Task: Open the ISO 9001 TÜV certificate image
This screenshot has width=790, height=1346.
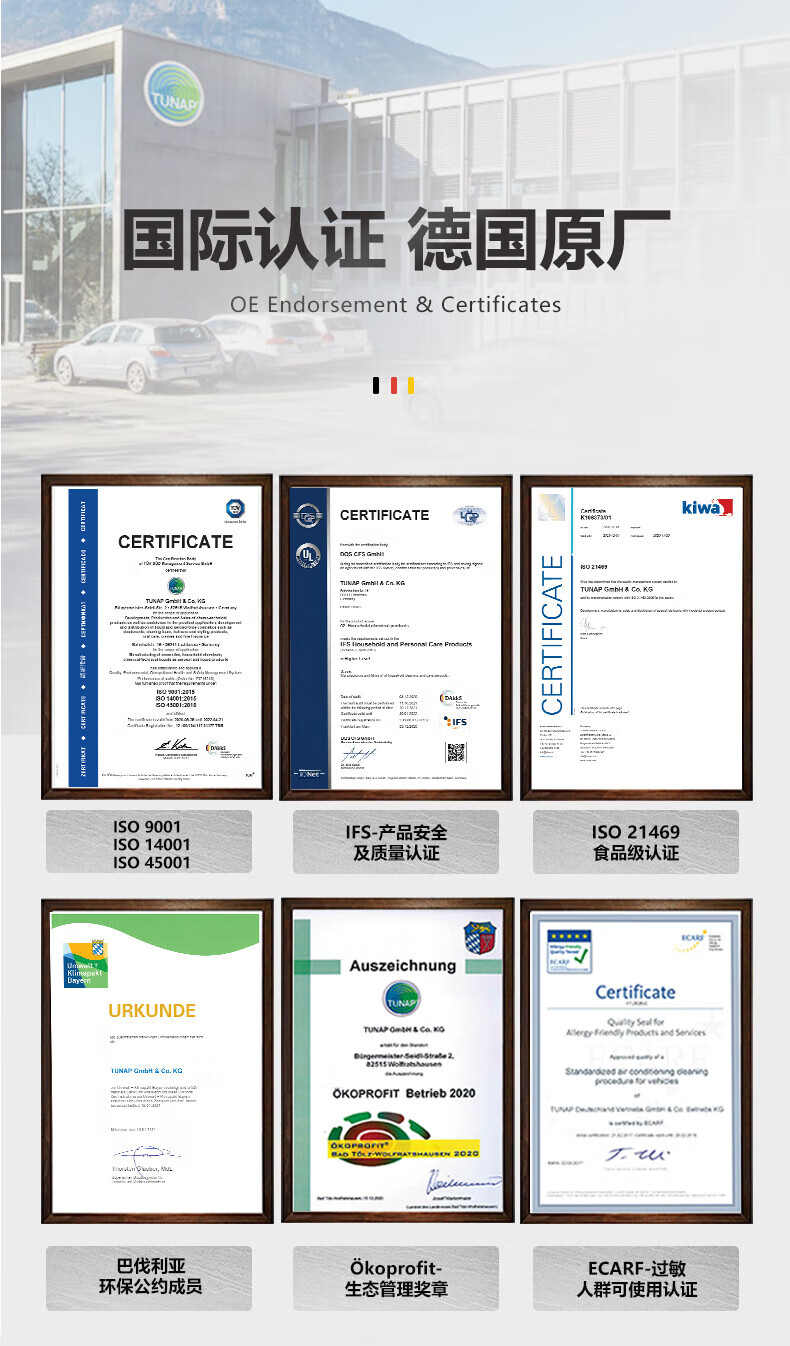Action: point(157,637)
